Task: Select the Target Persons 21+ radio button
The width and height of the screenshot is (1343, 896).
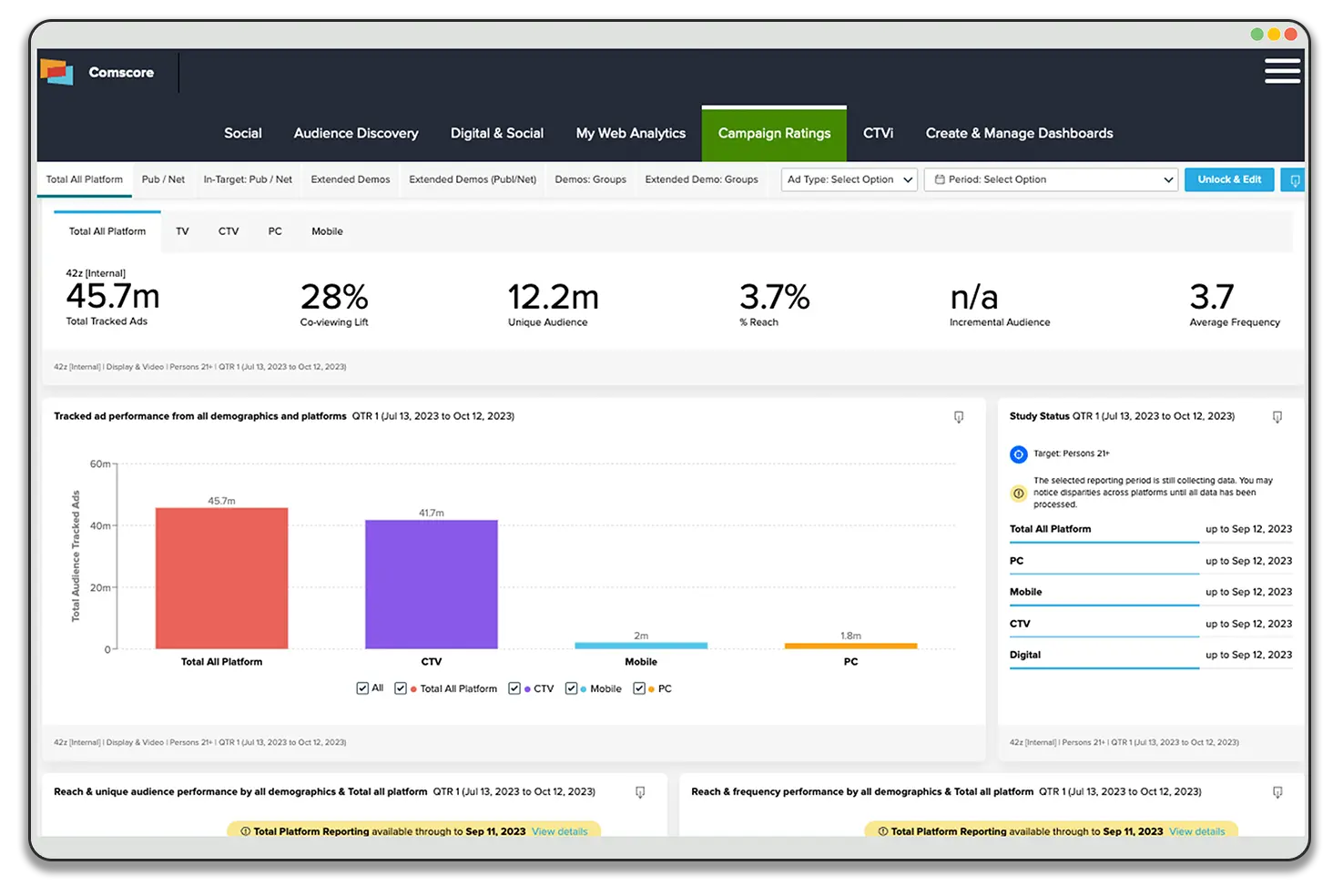Action: [1018, 453]
